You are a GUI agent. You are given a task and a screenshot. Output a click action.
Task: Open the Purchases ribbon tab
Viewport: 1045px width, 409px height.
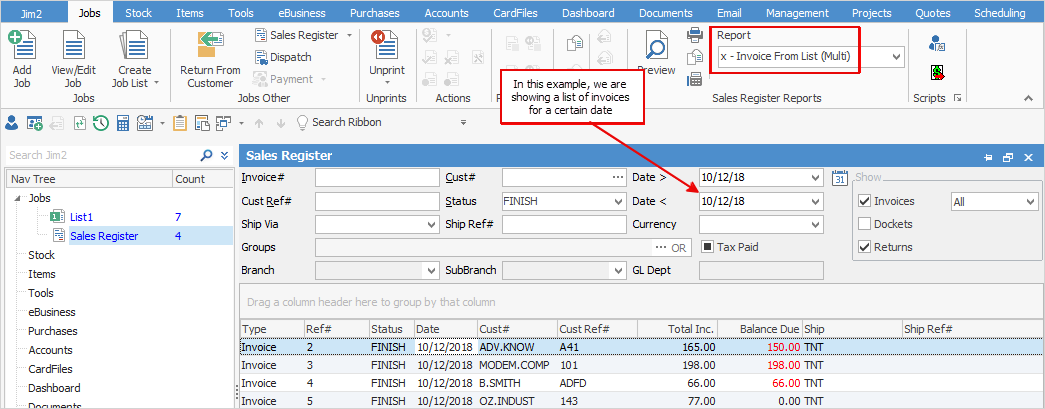click(x=375, y=13)
